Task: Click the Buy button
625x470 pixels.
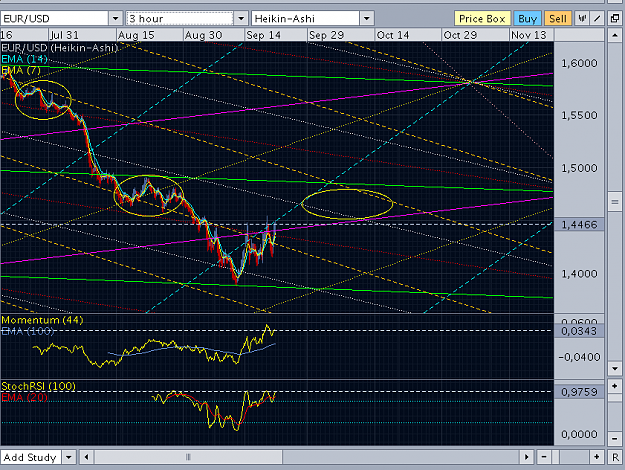Action: [527, 19]
